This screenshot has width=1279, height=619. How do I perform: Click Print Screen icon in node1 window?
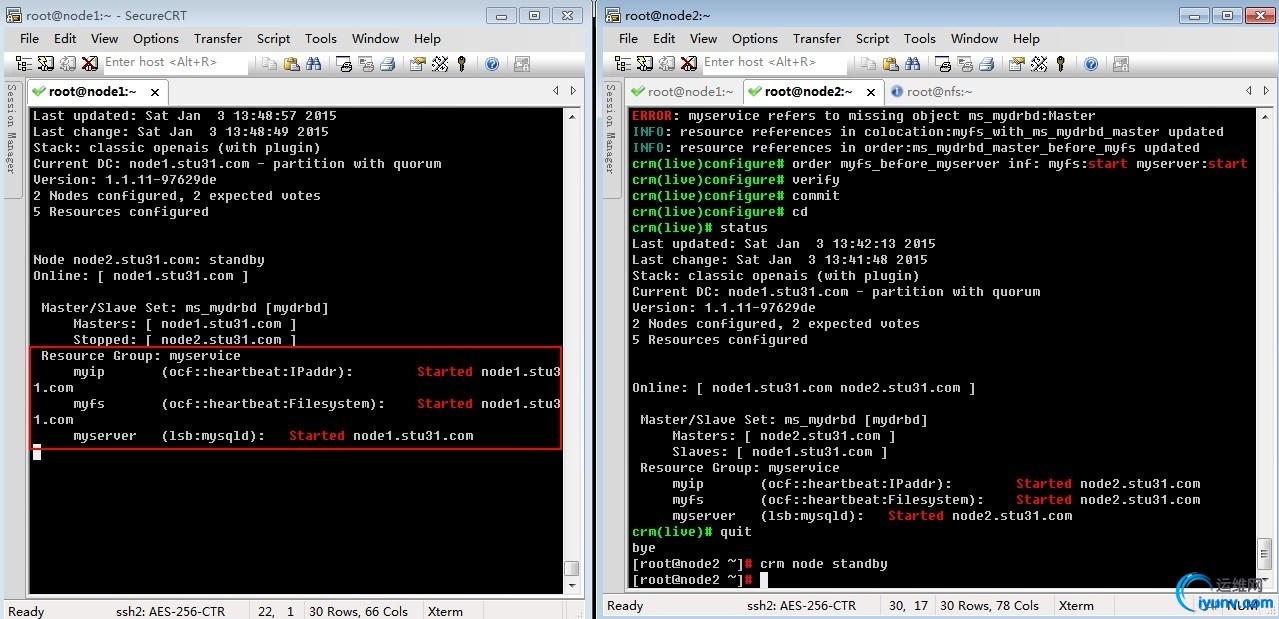pos(344,63)
